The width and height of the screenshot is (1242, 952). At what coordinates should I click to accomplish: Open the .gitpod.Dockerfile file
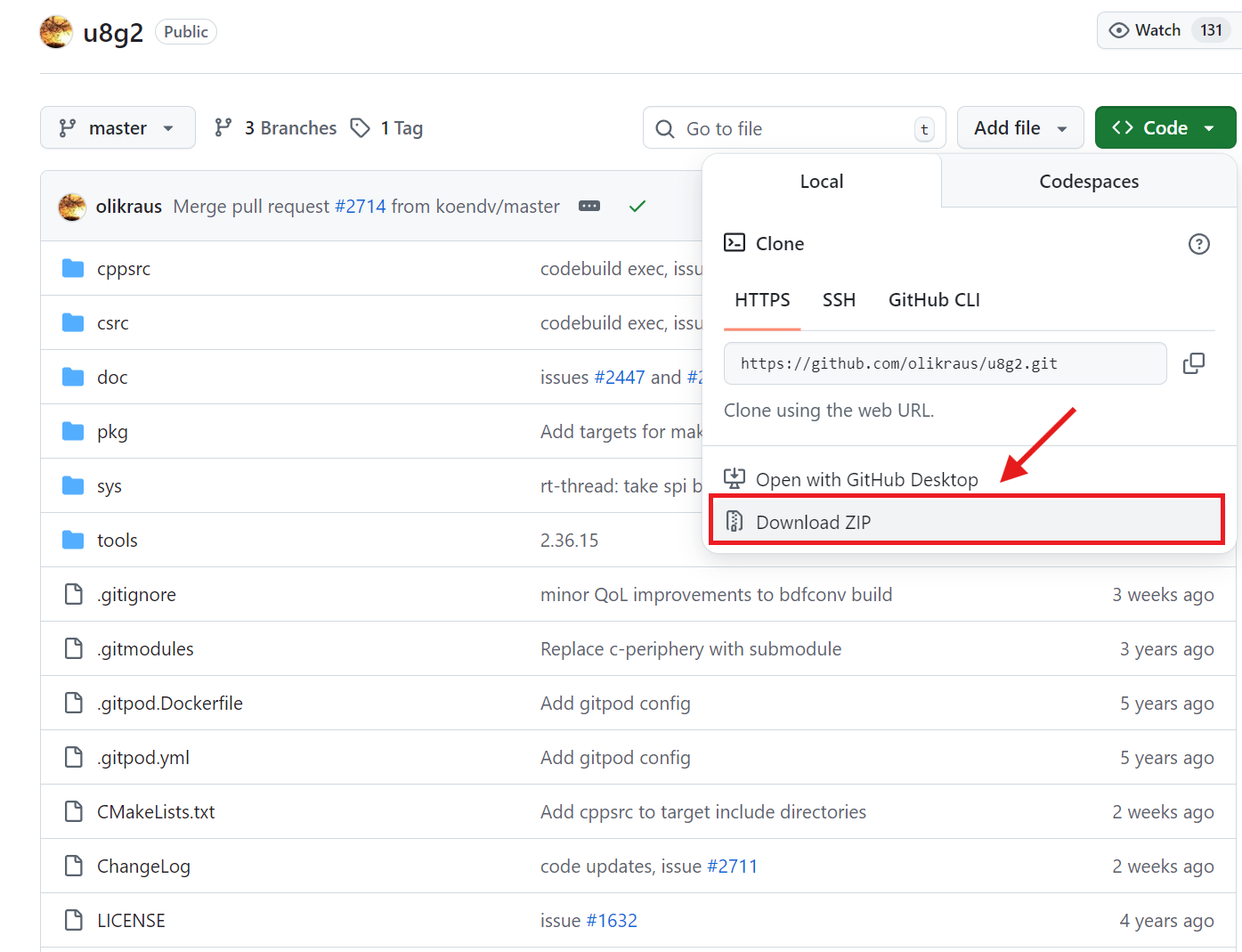click(x=170, y=704)
